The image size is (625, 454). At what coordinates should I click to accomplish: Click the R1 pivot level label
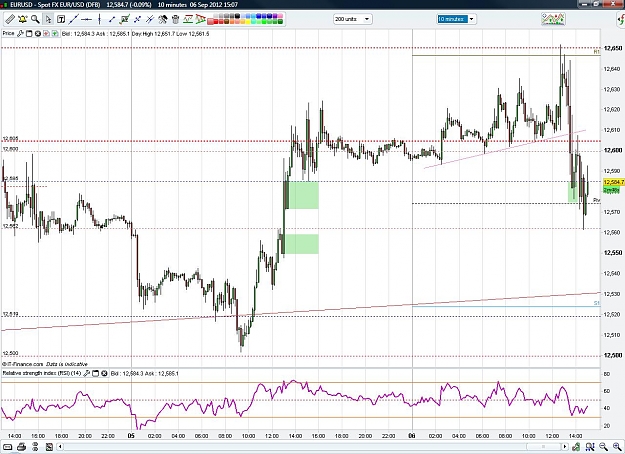click(x=596, y=52)
